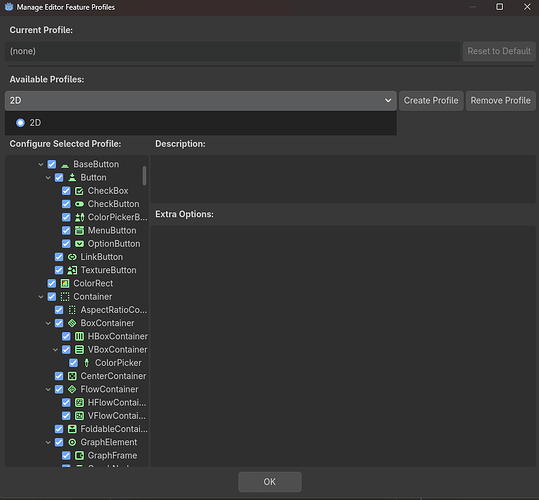Click the TextureButton node icon
Viewport: 539px width, 500px height.
72,270
